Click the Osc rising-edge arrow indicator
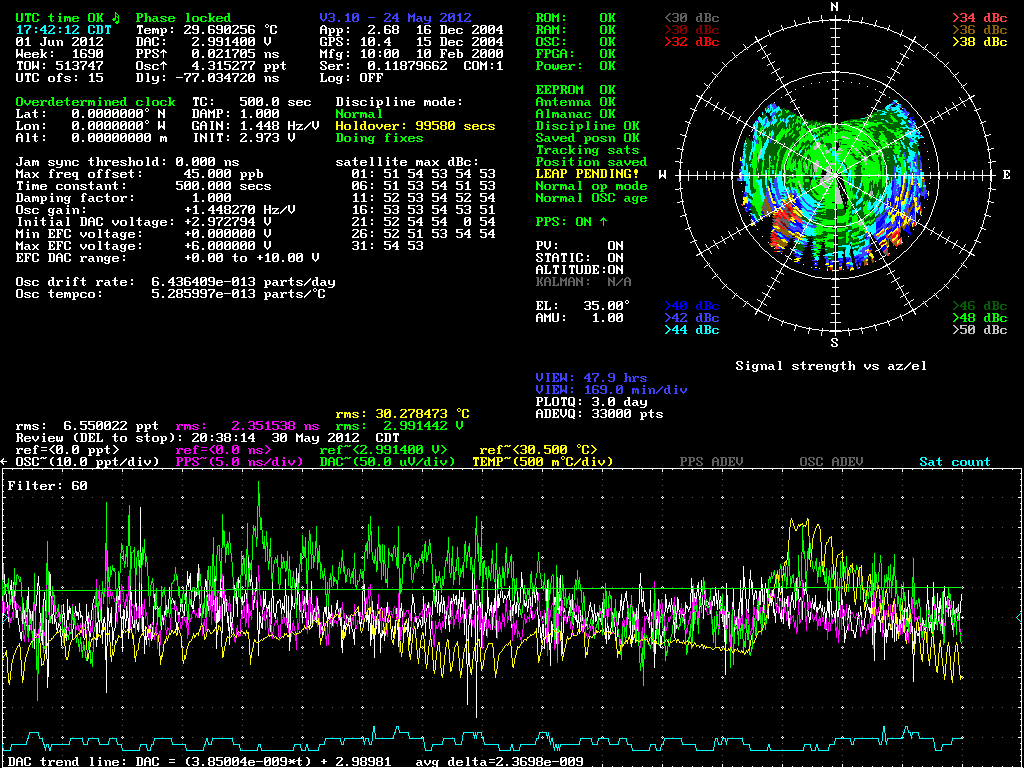This screenshot has width=1024, height=768. [163, 66]
